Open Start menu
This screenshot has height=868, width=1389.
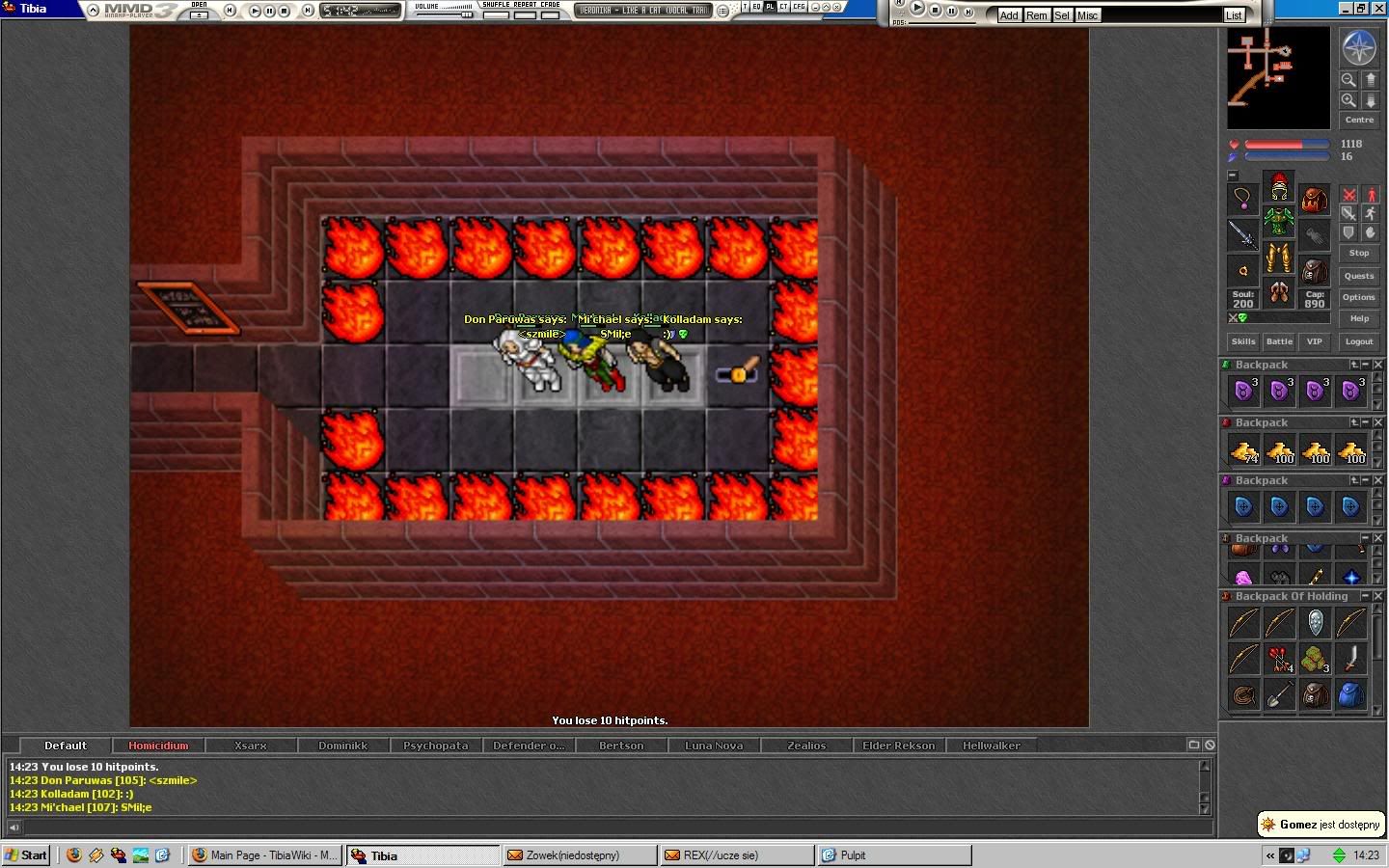[26, 855]
